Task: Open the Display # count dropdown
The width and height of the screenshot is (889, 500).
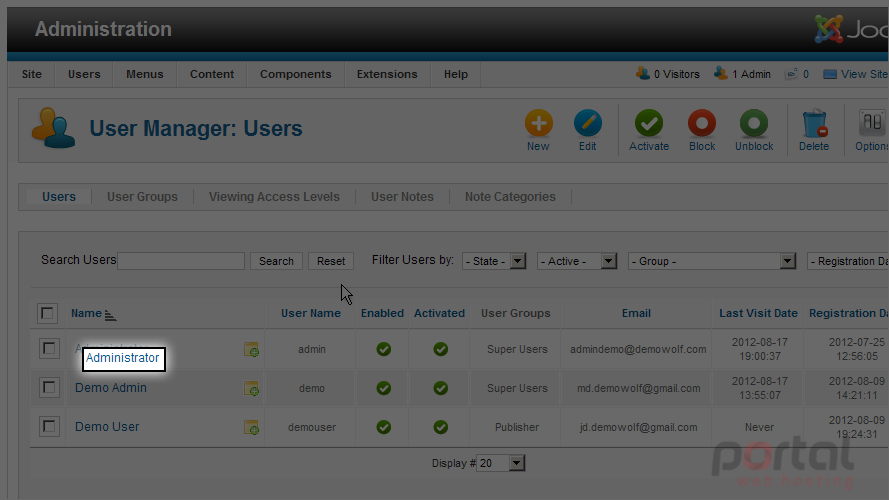Action: pos(501,463)
